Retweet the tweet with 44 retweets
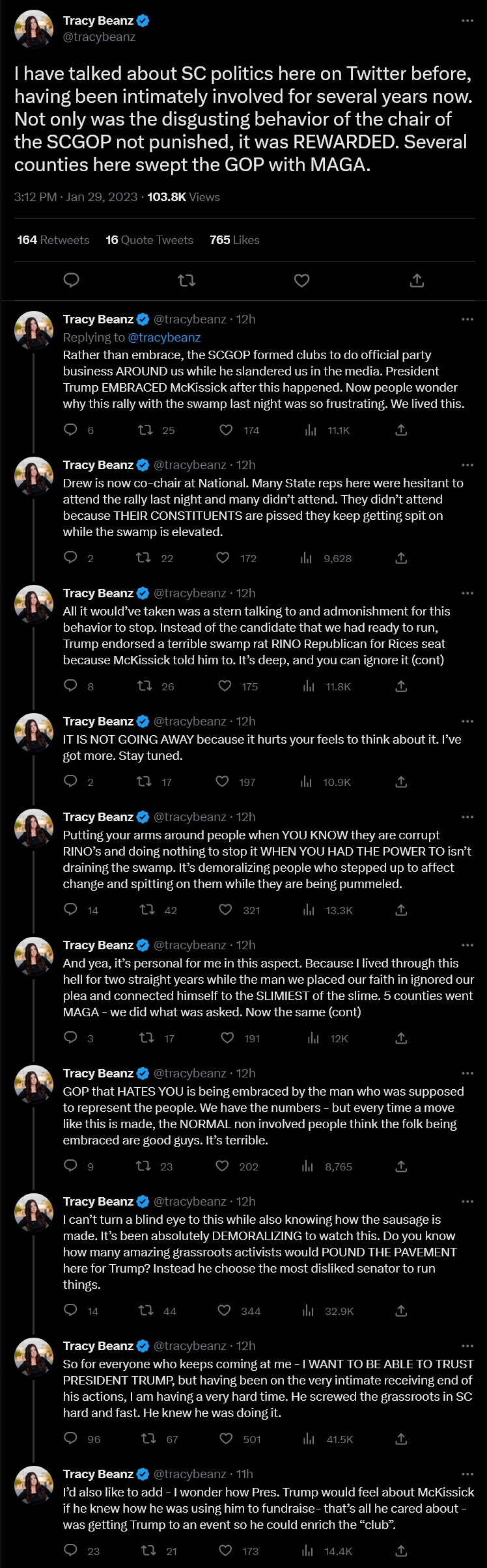Viewport: 487px width, 1568px height. tap(146, 1311)
